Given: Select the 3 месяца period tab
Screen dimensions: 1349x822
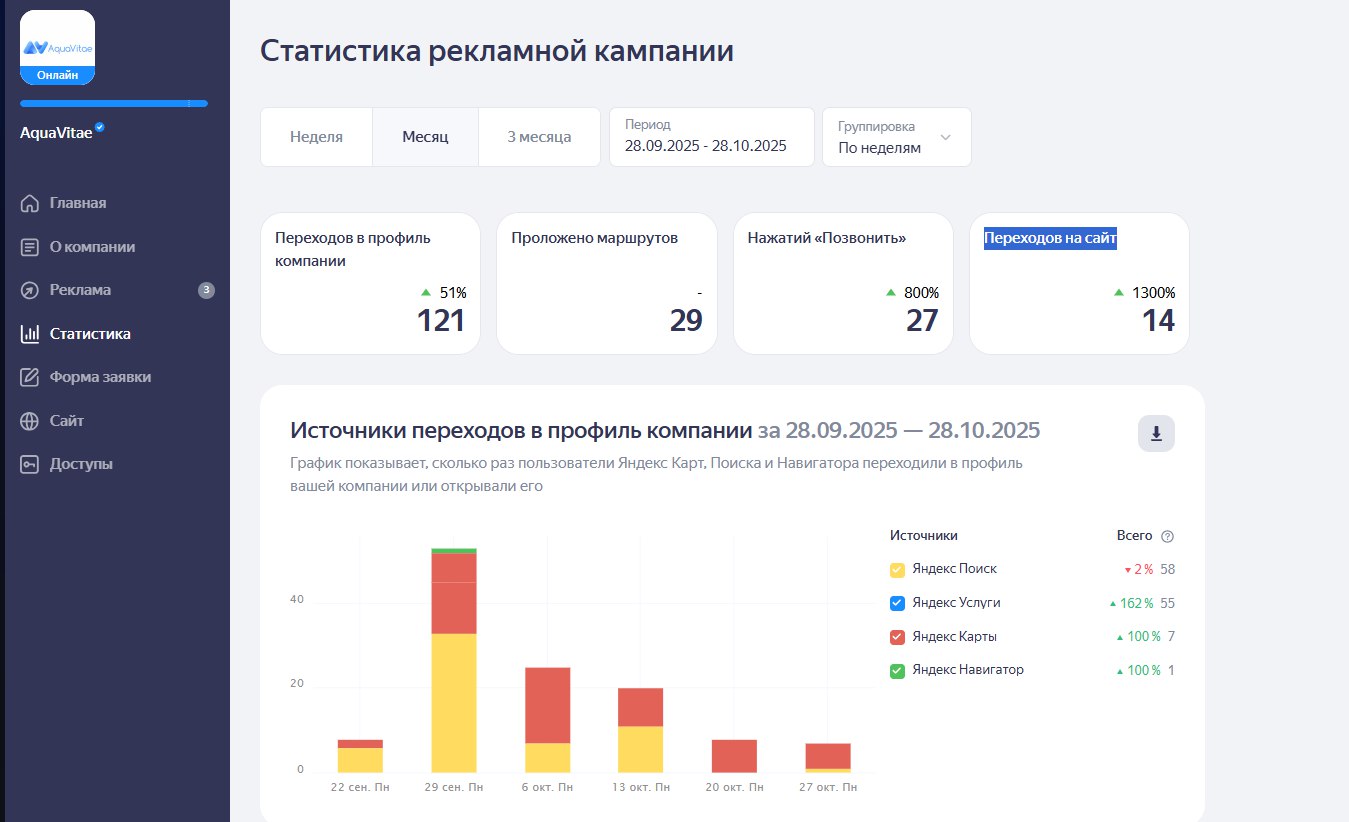Looking at the screenshot, I should (539, 137).
